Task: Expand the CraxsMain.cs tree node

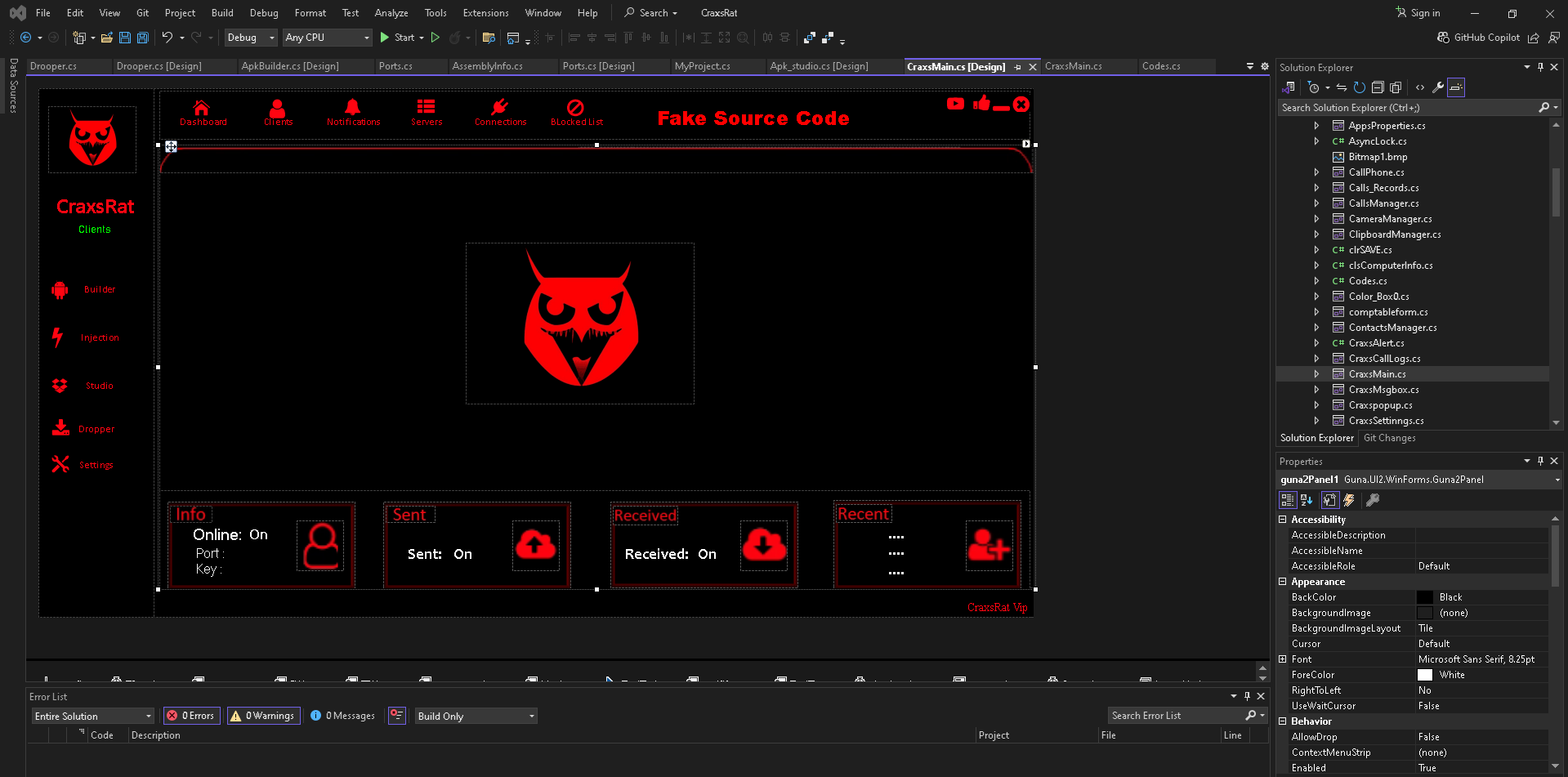Action: point(1316,373)
